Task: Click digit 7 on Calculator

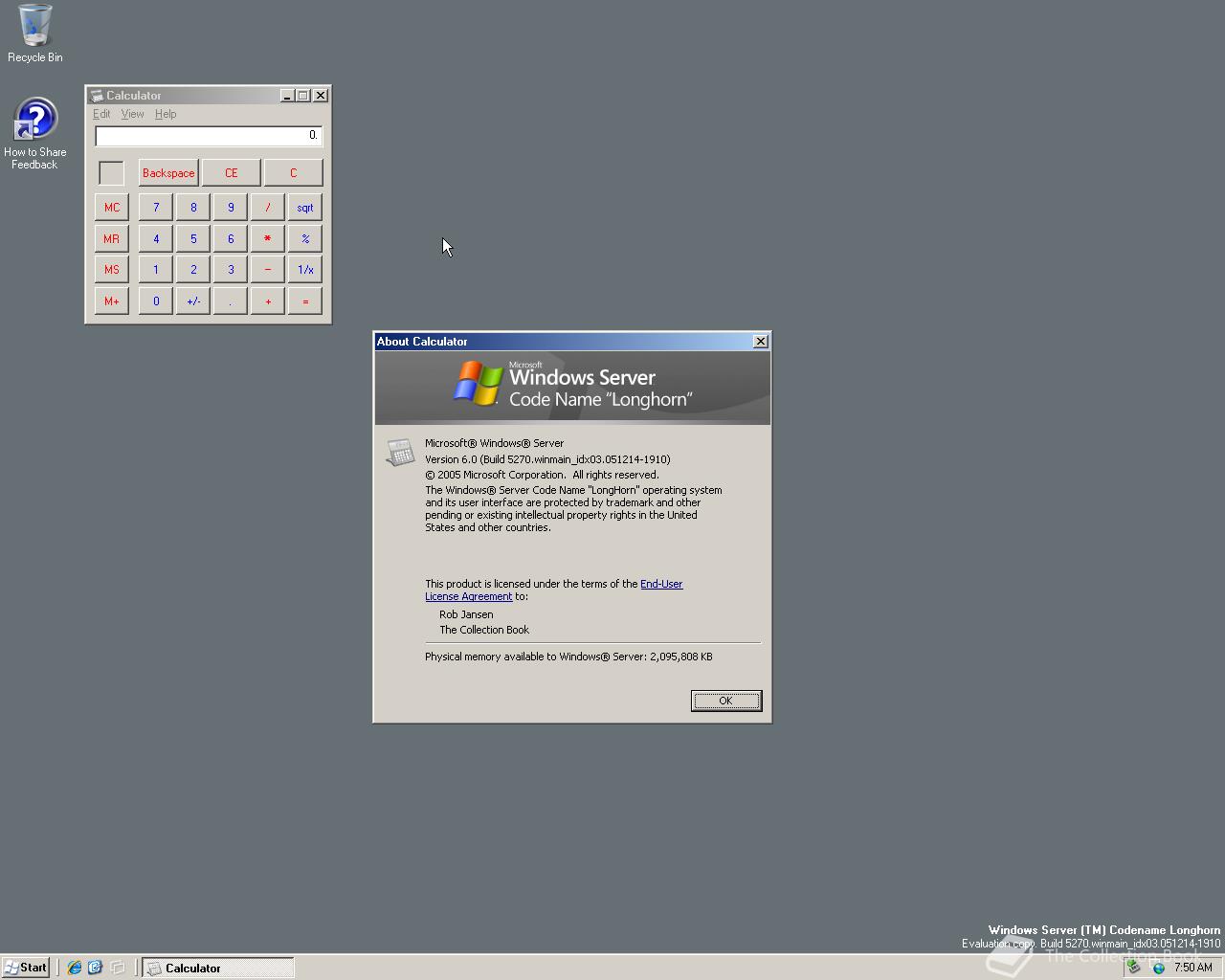Action: click(156, 208)
